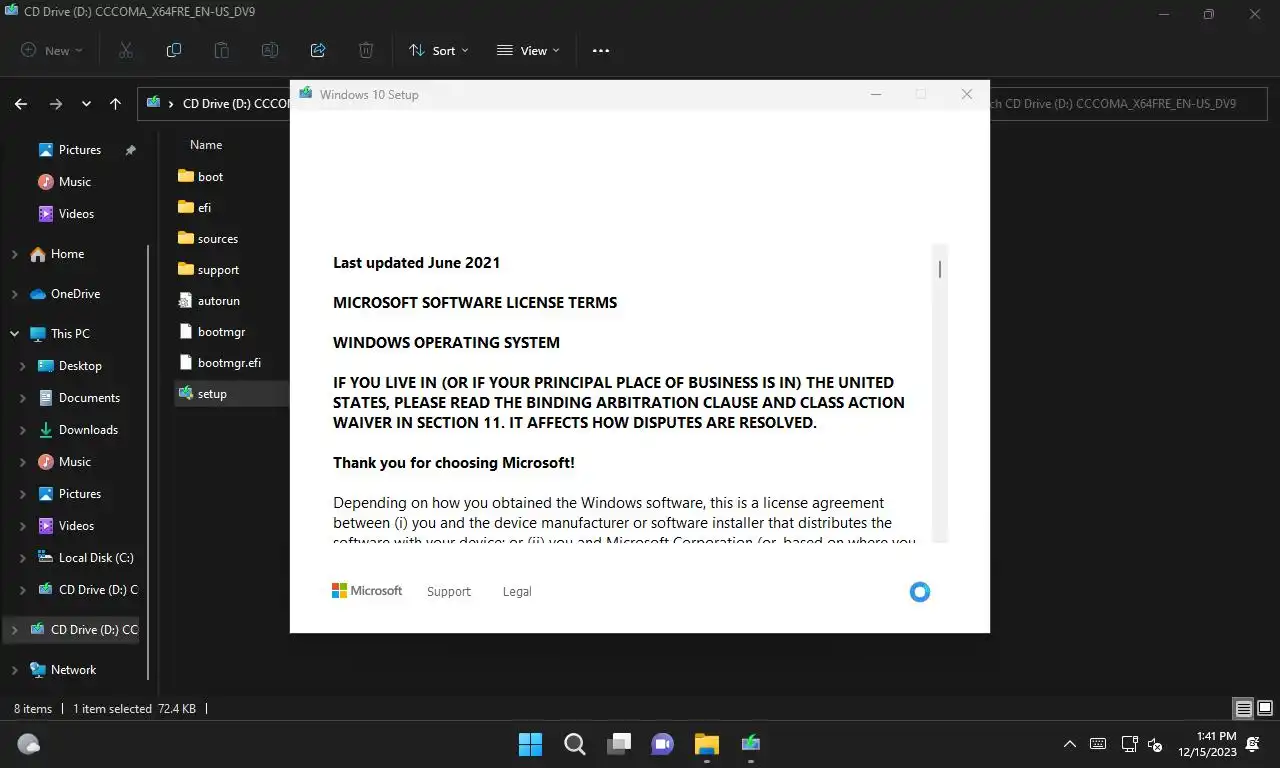Click the Paste clipboard icon in Explorer toolbar

pos(222,50)
